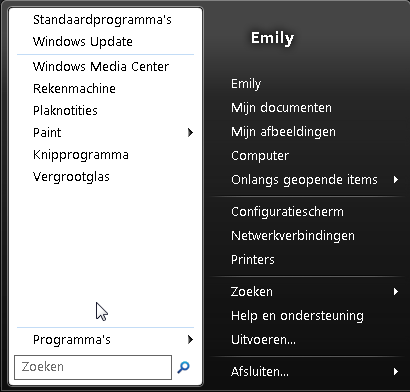The width and height of the screenshot is (410, 392).
Task: Open the Zoeken menu entry on the right
Action: [252, 292]
